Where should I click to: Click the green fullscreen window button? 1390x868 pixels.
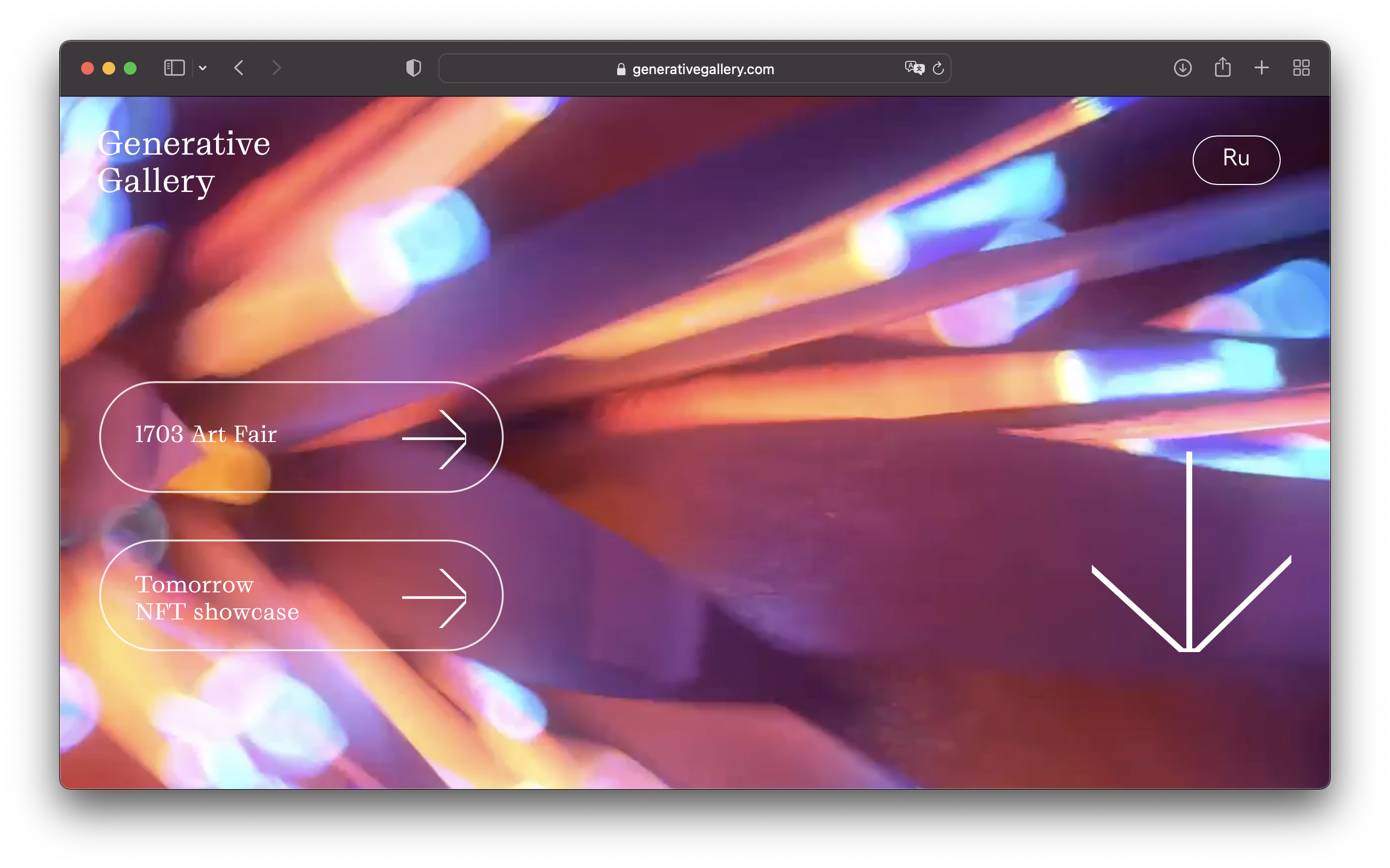[x=130, y=68]
